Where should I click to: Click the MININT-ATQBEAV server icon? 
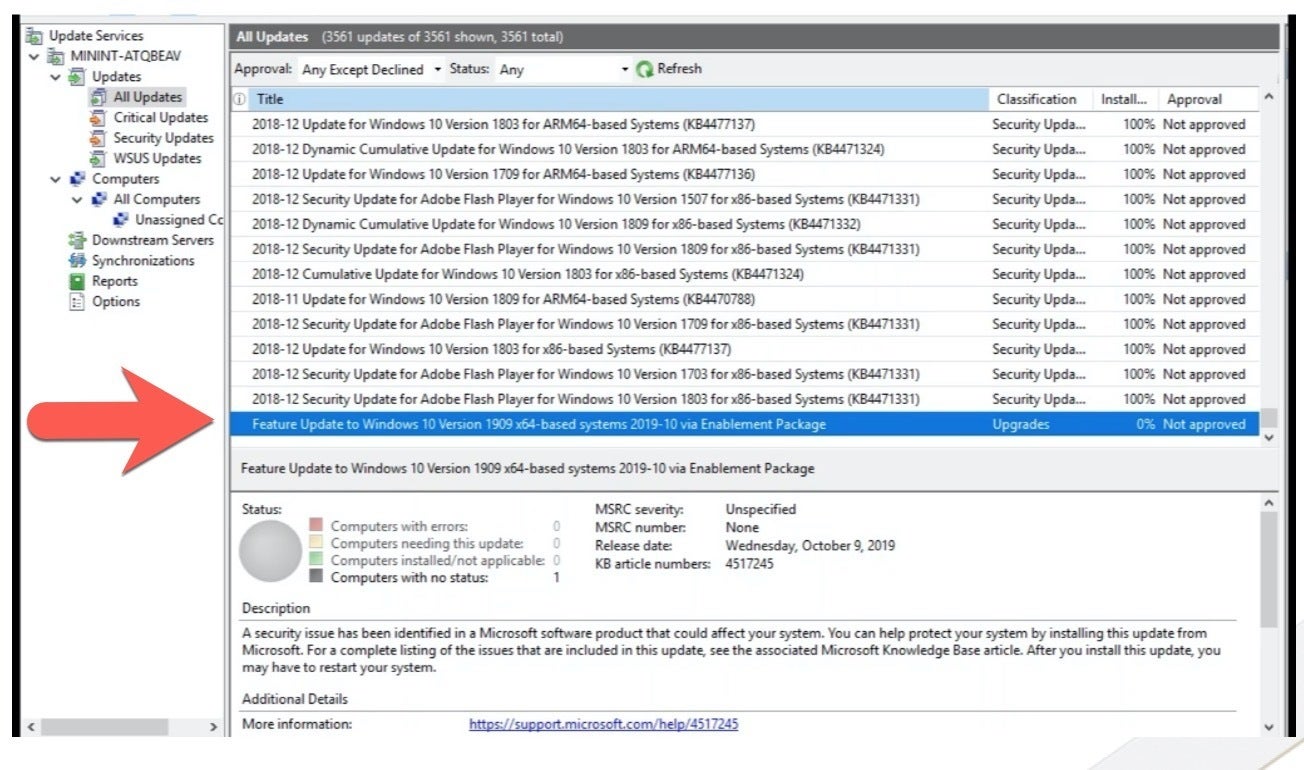click(56, 56)
